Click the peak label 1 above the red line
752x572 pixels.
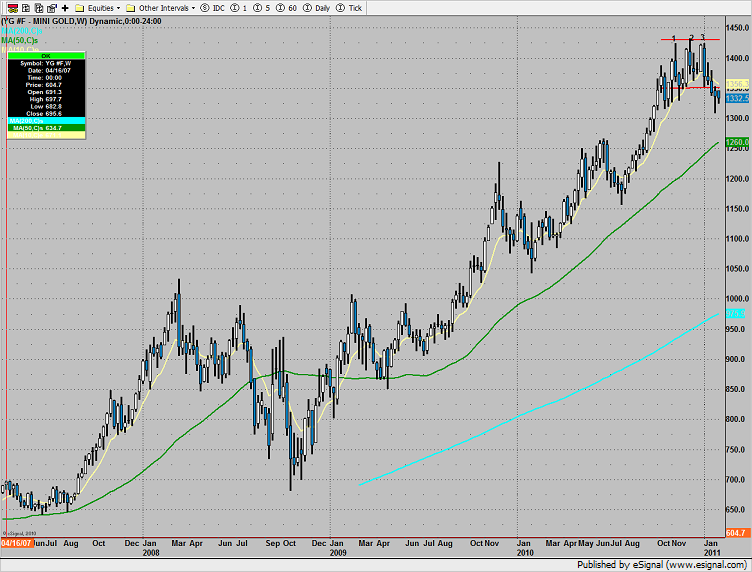coord(674,38)
